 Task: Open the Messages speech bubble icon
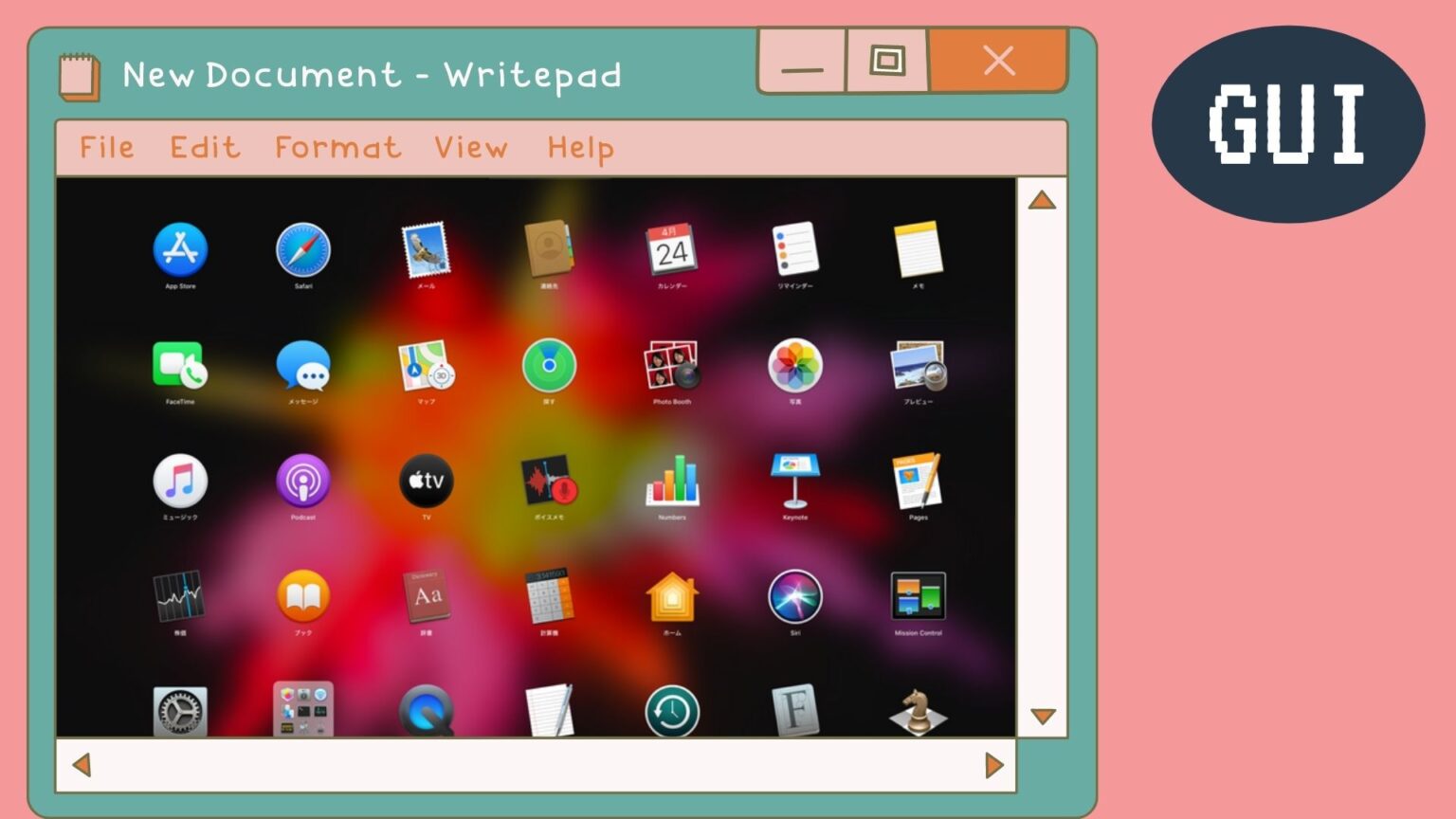[x=303, y=365]
